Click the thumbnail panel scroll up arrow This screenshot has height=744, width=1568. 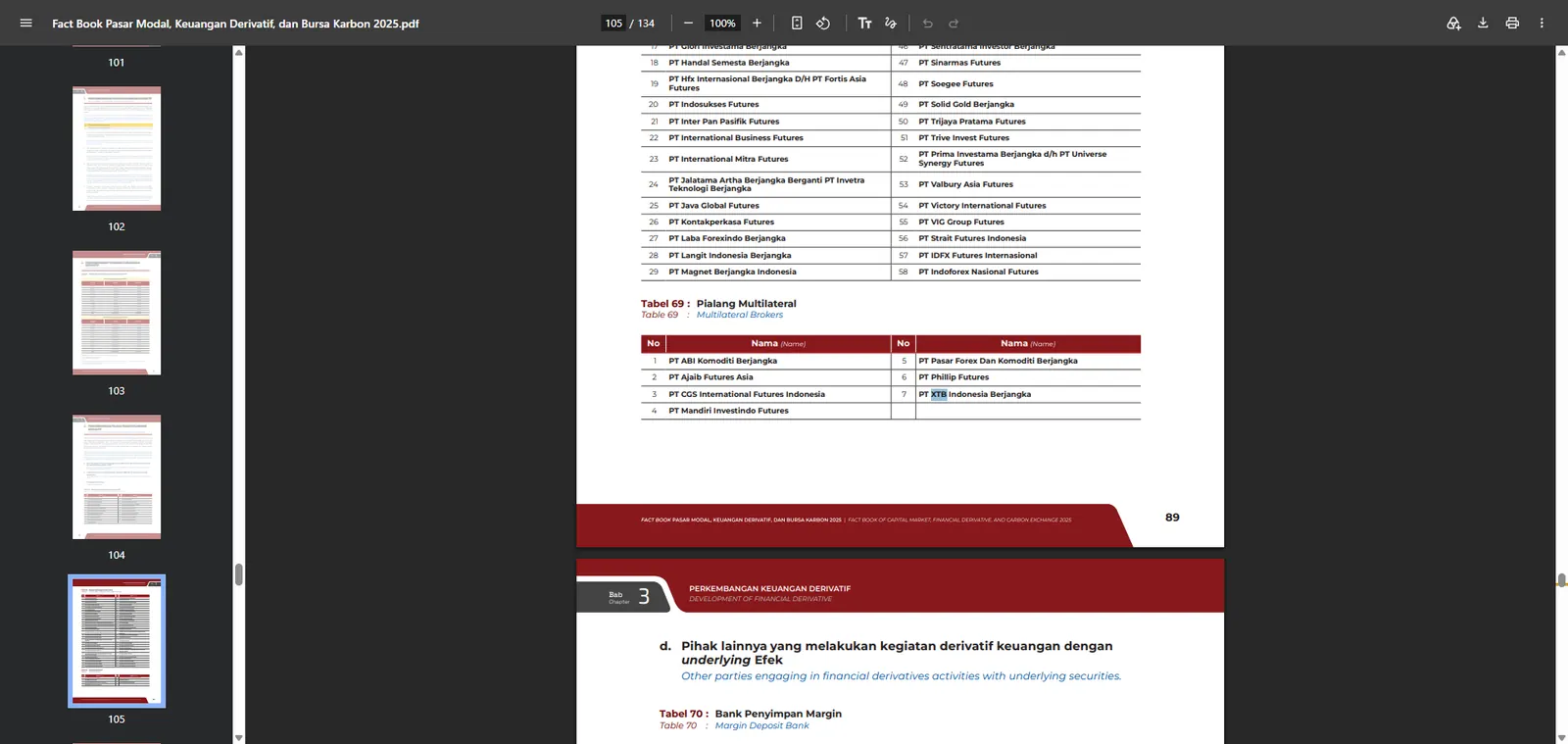tap(238, 52)
